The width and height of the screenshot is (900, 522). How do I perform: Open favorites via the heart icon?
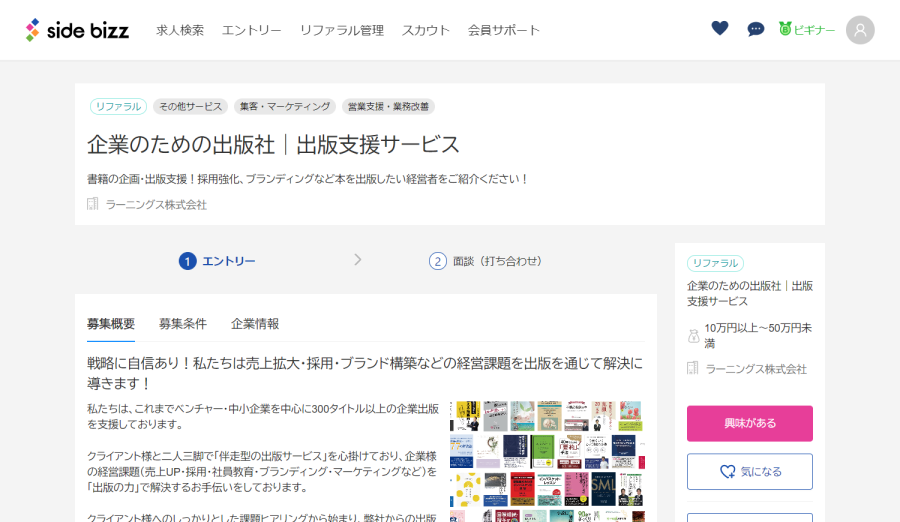point(720,28)
